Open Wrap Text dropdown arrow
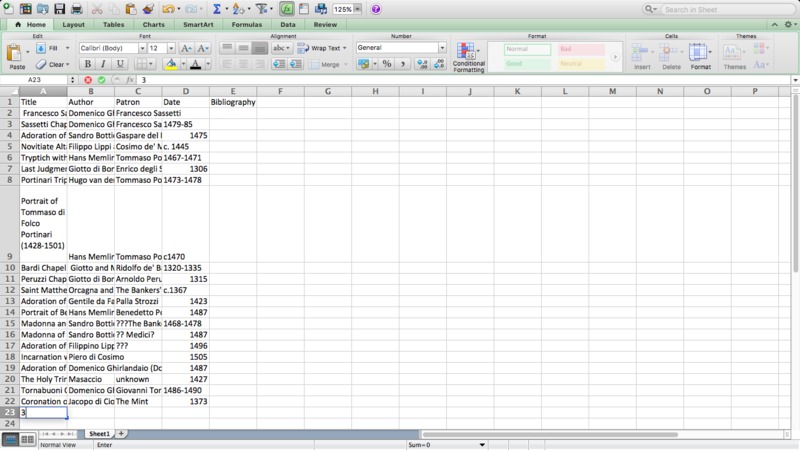The width and height of the screenshot is (800, 450). click(x=344, y=48)
